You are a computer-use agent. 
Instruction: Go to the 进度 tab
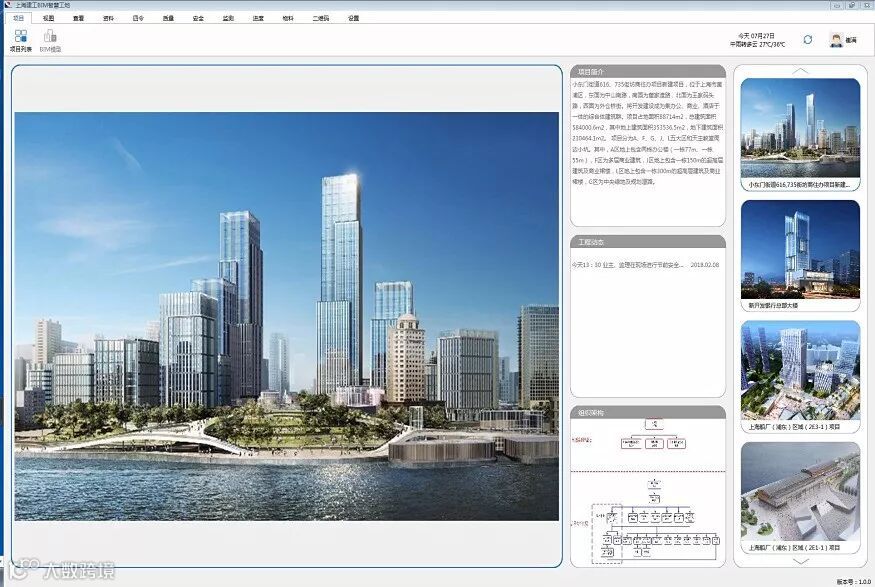(x=258, y=18)
